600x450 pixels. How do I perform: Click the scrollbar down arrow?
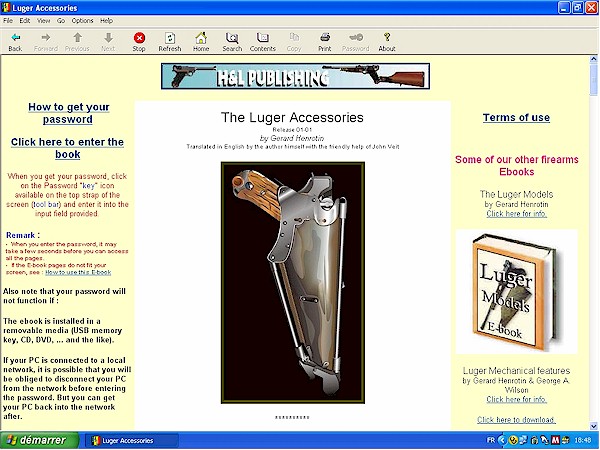593,426
